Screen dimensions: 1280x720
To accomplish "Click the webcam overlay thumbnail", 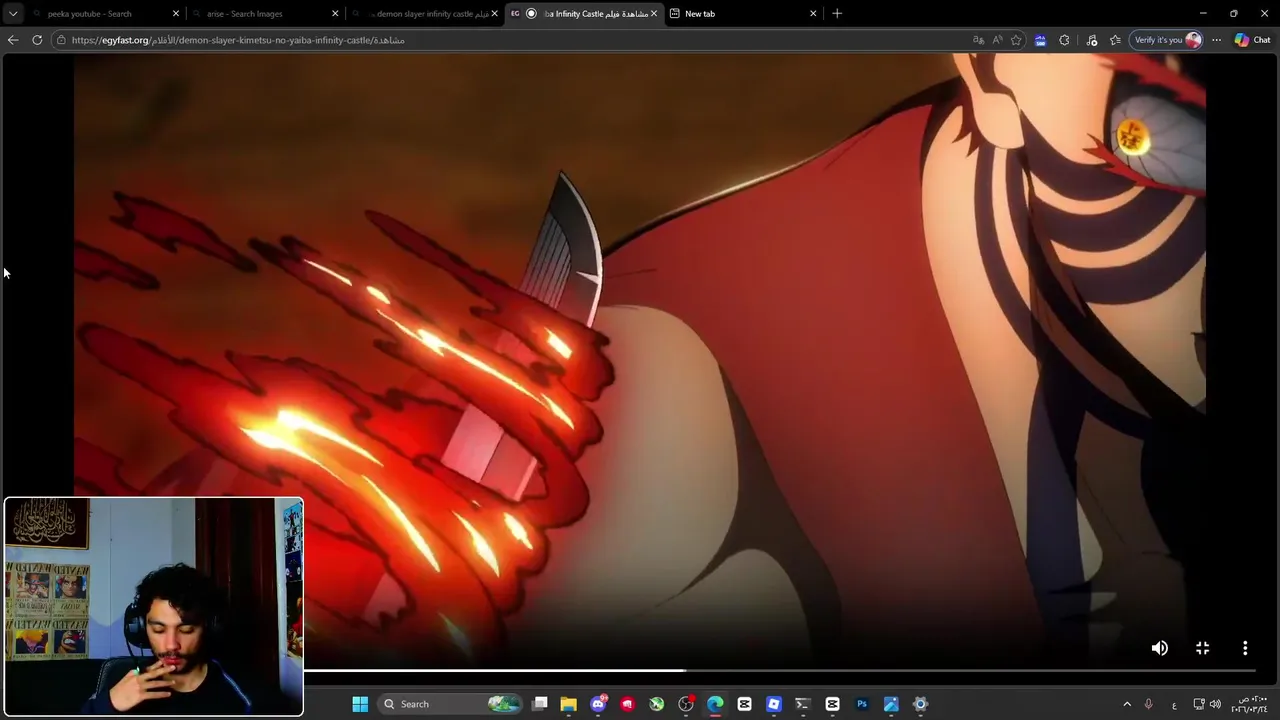I will [153, 606].
